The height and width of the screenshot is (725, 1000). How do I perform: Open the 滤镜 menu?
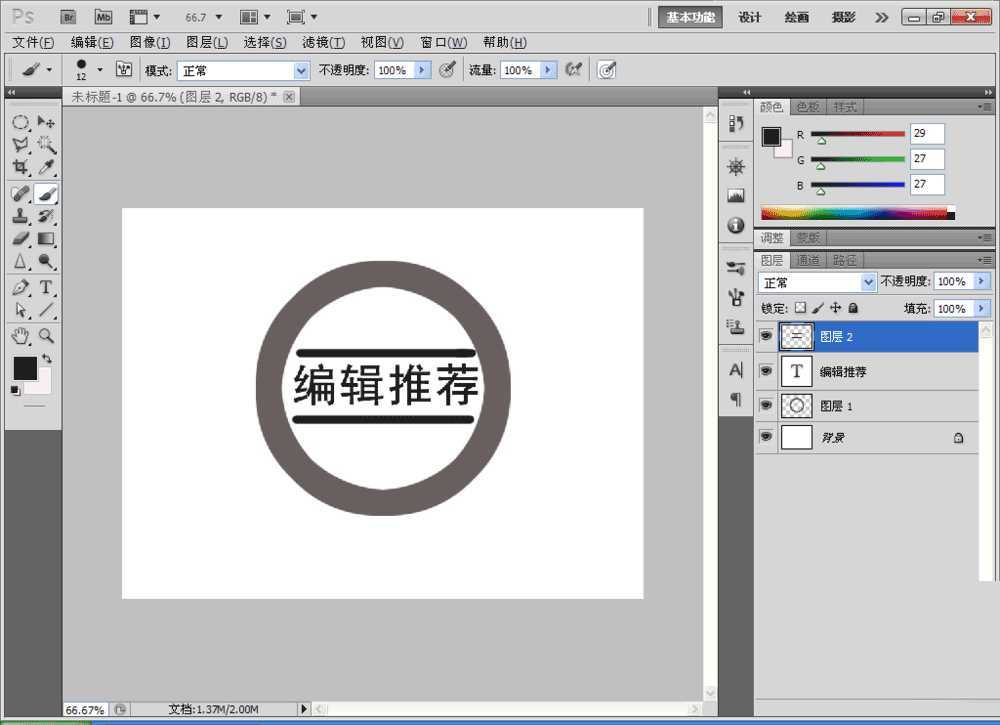[x=322, y=42]
